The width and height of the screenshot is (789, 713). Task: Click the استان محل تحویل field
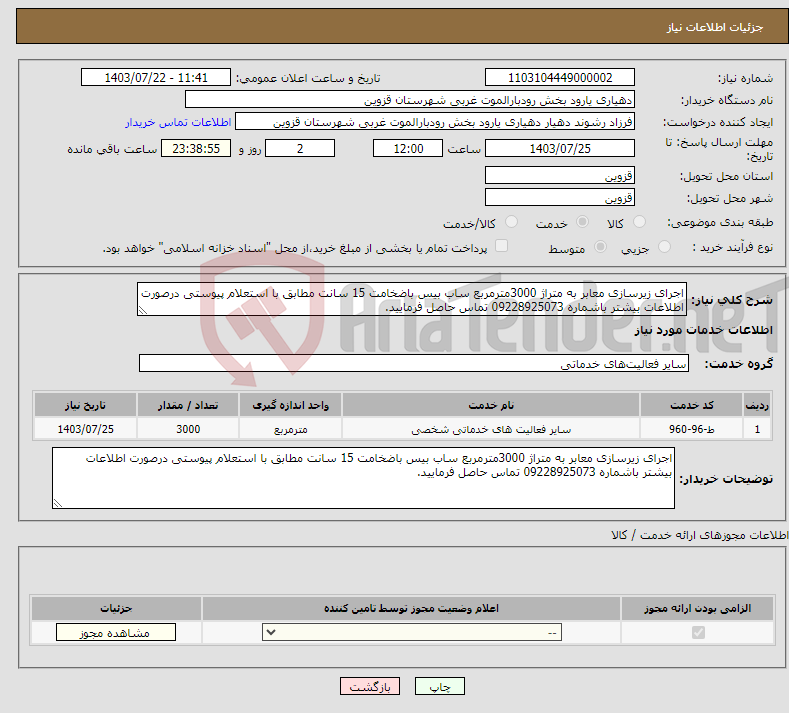560,176
